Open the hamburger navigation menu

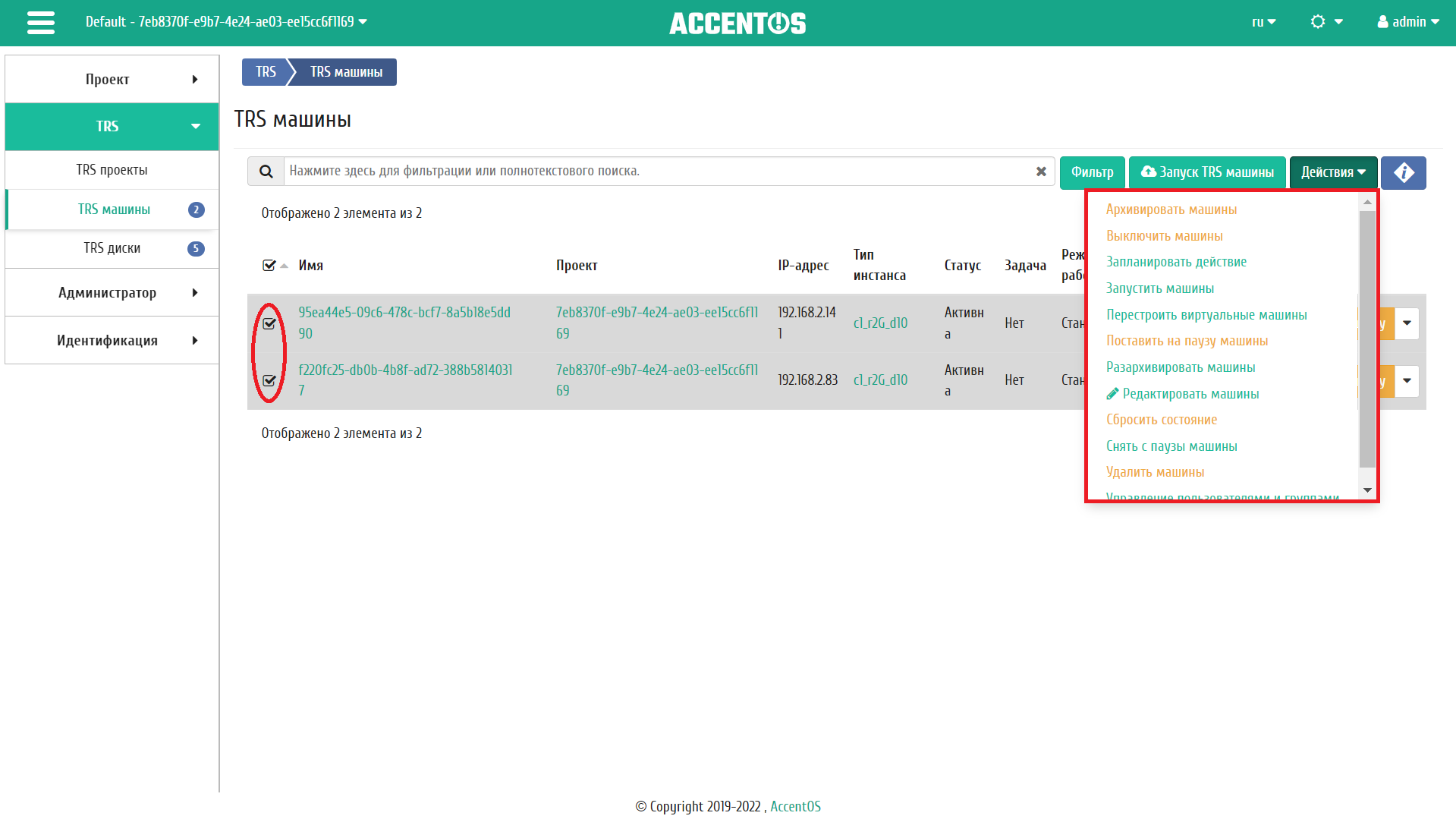click(x=41, y=23)
